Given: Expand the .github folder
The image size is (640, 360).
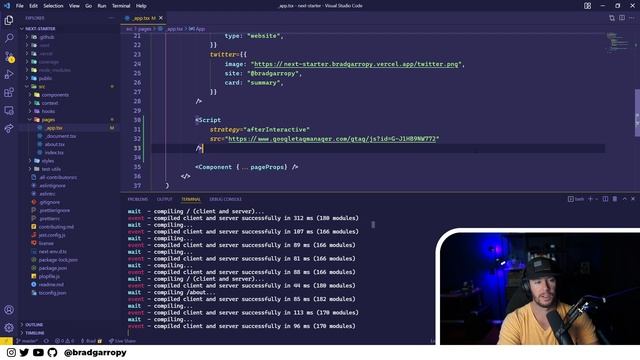Looking at the screenshot, I should point(47,37).
